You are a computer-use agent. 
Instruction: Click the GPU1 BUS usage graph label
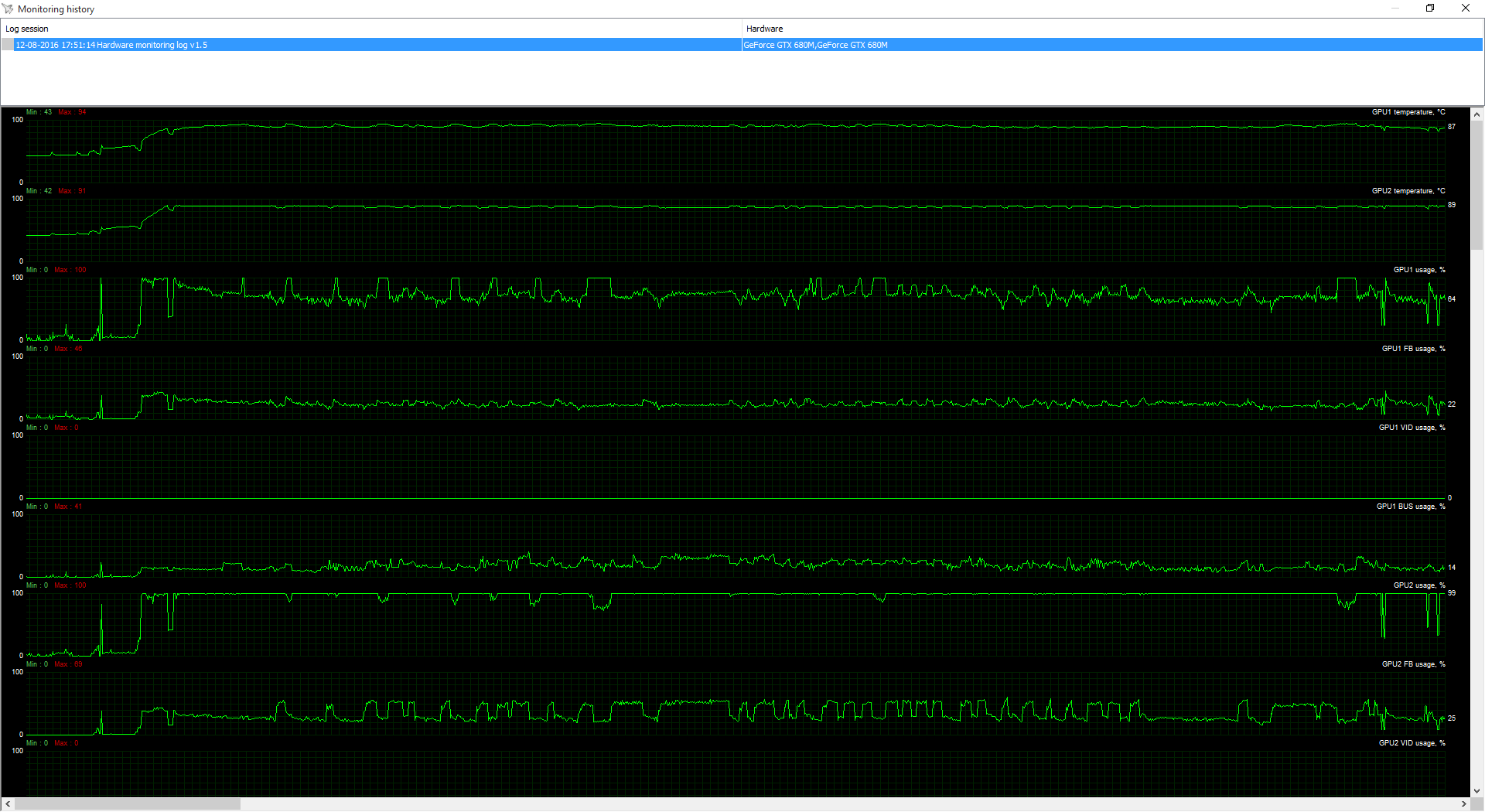coord(1411,507)
